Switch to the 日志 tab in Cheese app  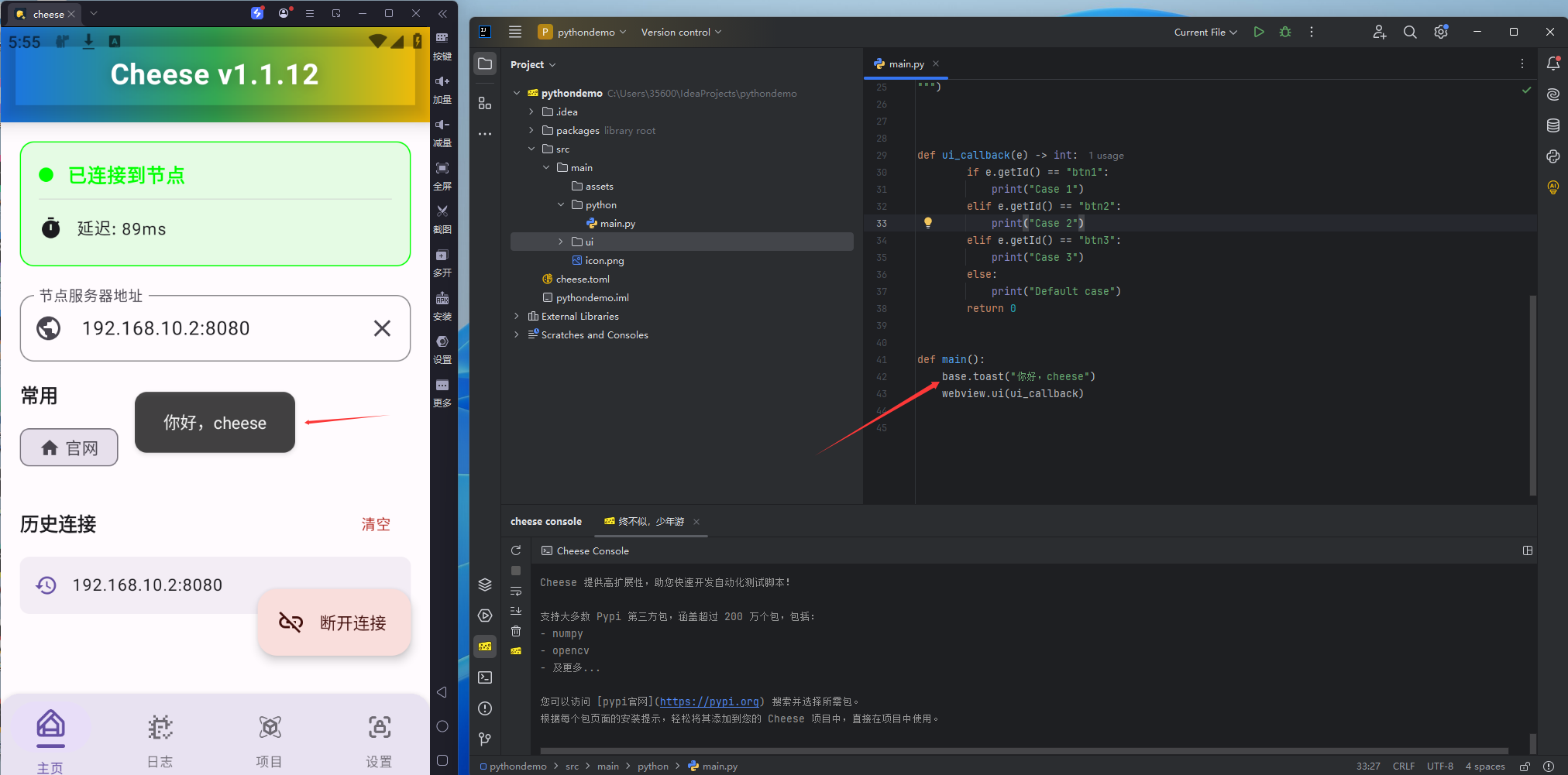pos(160,741)
